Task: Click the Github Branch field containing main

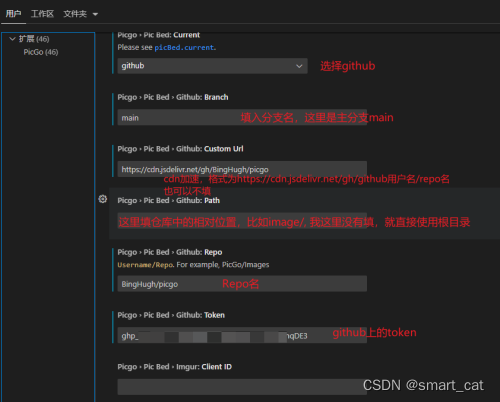Action: [x=242, y=118]
